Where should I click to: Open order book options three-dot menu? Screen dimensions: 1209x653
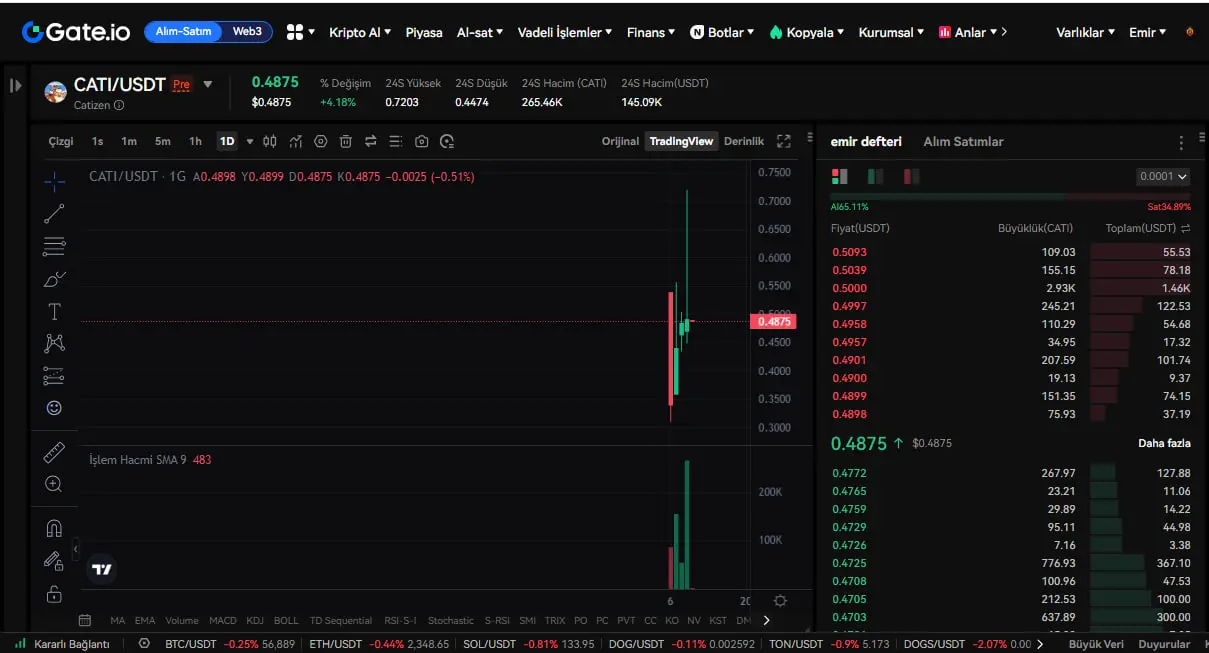(1181, 142)
